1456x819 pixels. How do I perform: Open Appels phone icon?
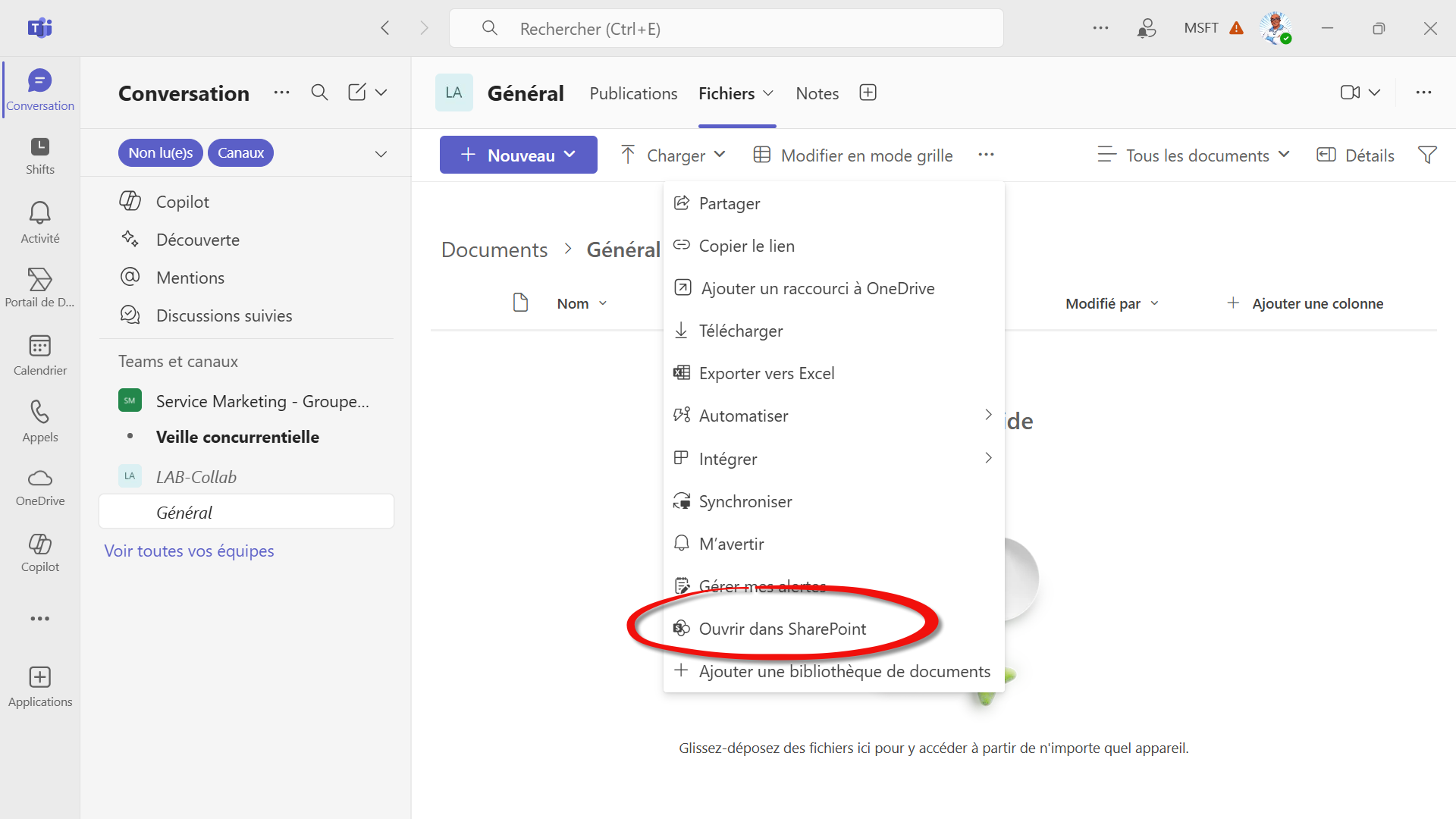tap(39, 422)
